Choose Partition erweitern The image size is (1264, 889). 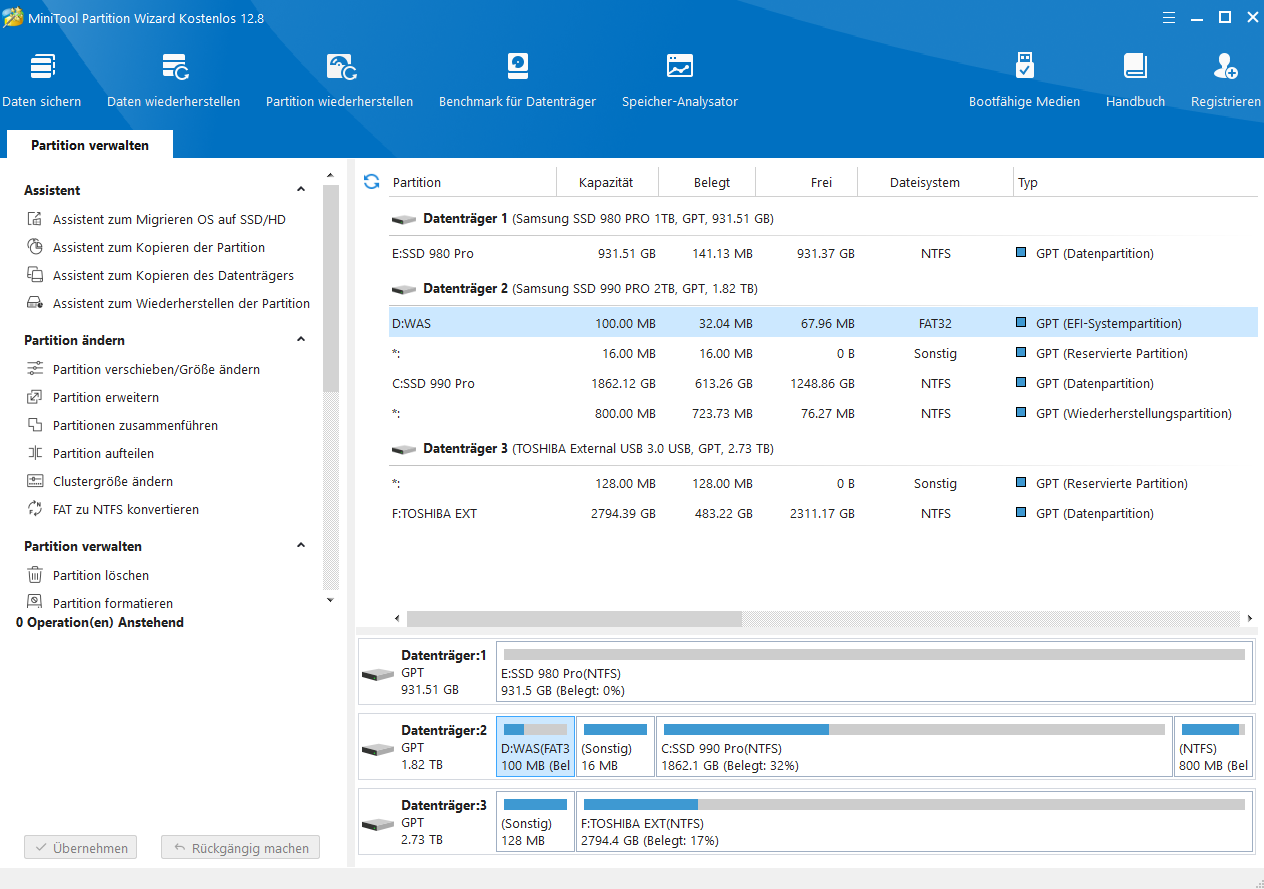coord(105,397)
